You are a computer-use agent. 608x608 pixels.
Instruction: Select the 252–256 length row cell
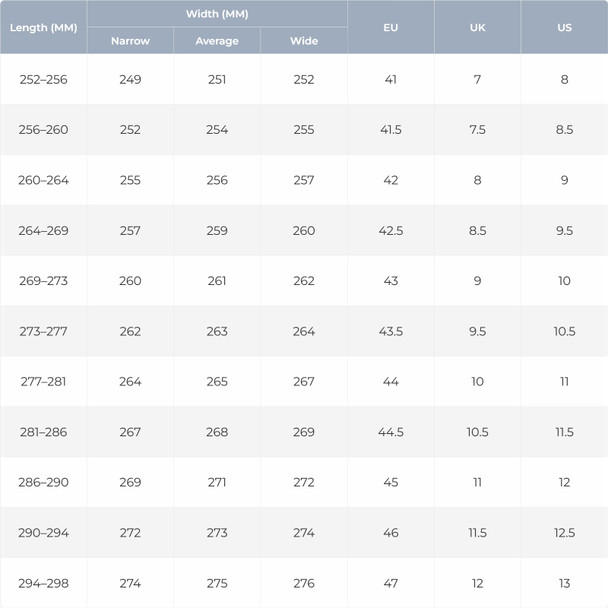pyautogui.click(x=43, y=79)
